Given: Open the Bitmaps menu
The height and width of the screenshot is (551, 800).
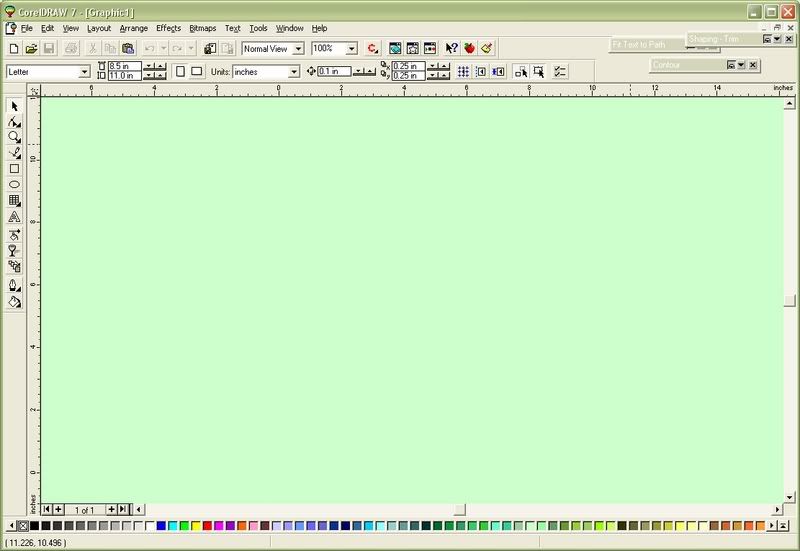Looking at the screenshot, I should tap(204, 28).
